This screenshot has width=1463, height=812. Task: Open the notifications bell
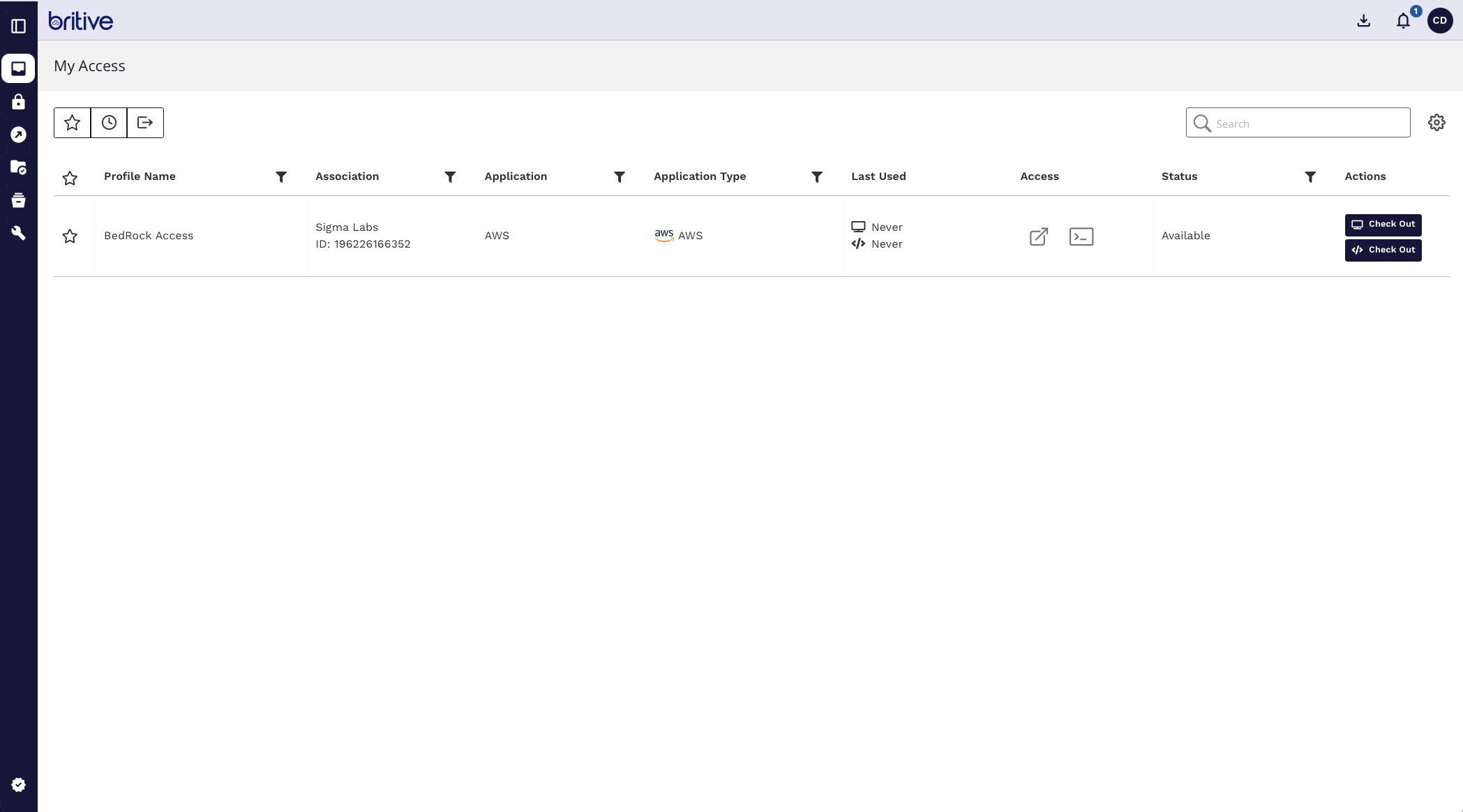click(1403, 21)
